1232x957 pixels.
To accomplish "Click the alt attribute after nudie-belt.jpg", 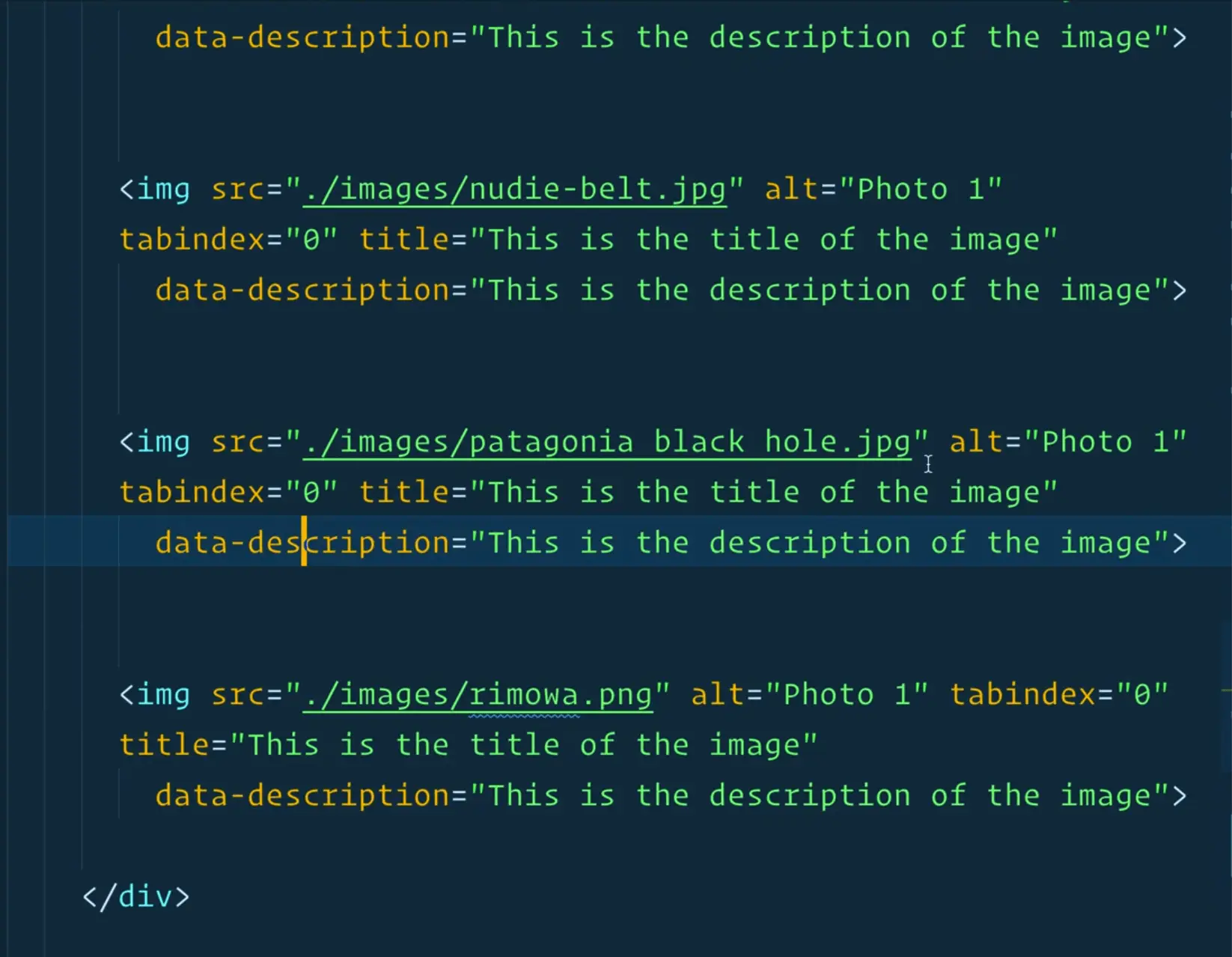I will pos(791,189).
